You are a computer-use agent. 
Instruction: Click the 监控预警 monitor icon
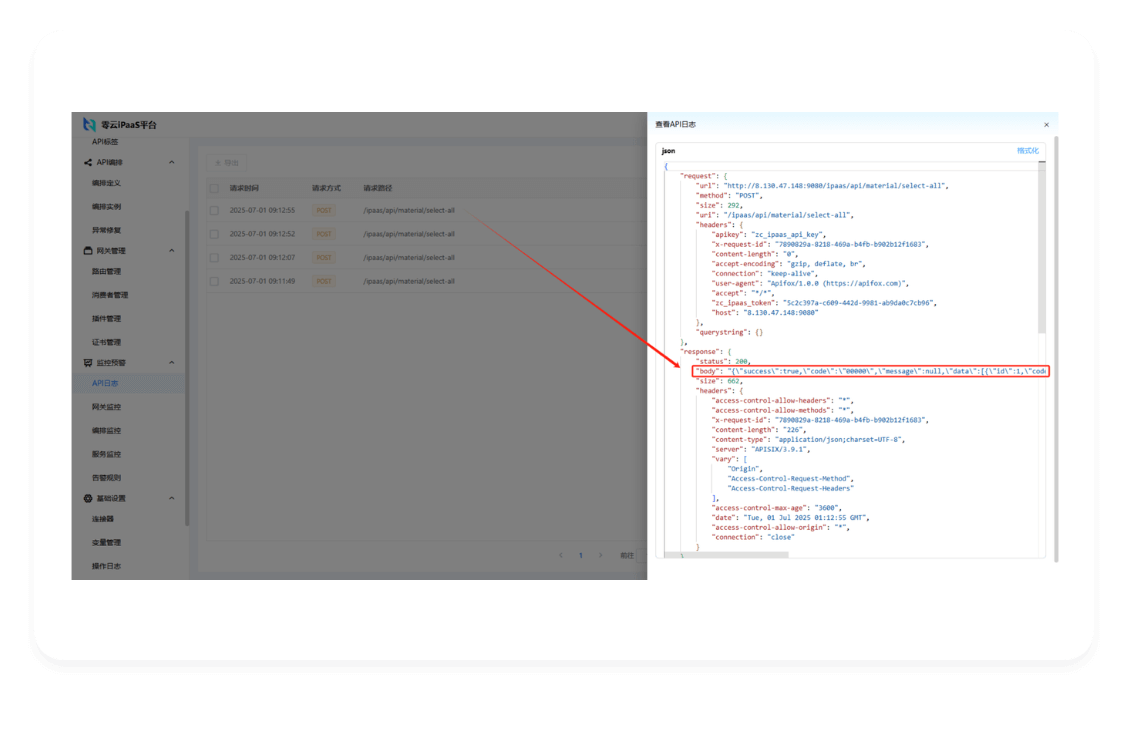pos(87,363)
